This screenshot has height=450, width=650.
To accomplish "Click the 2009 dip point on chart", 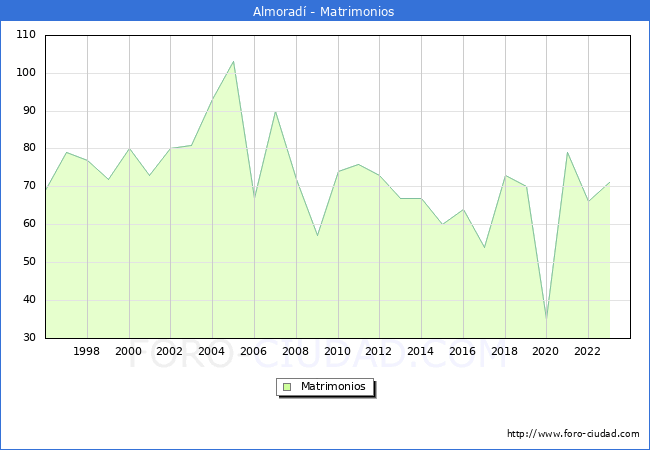I will click(x=318, y=235).
